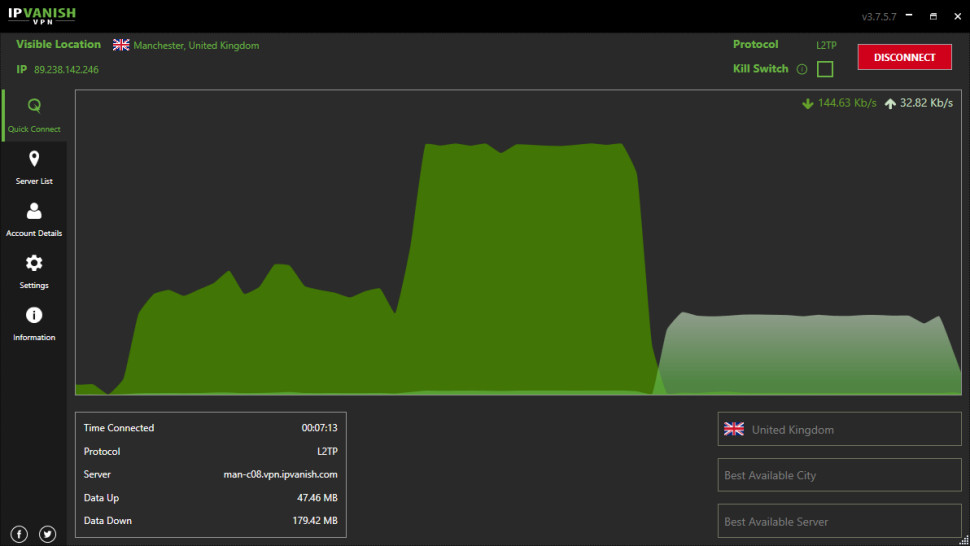Open United Kingdom country dropdown
The image size is (970, 546).
839,429
